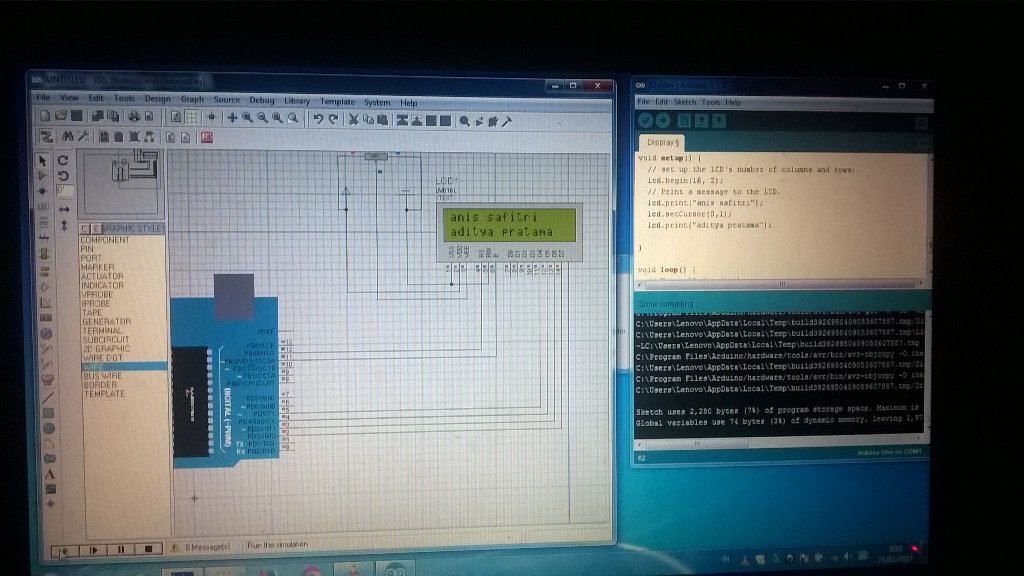Click the LCD display component on schematic

[509, 233]
